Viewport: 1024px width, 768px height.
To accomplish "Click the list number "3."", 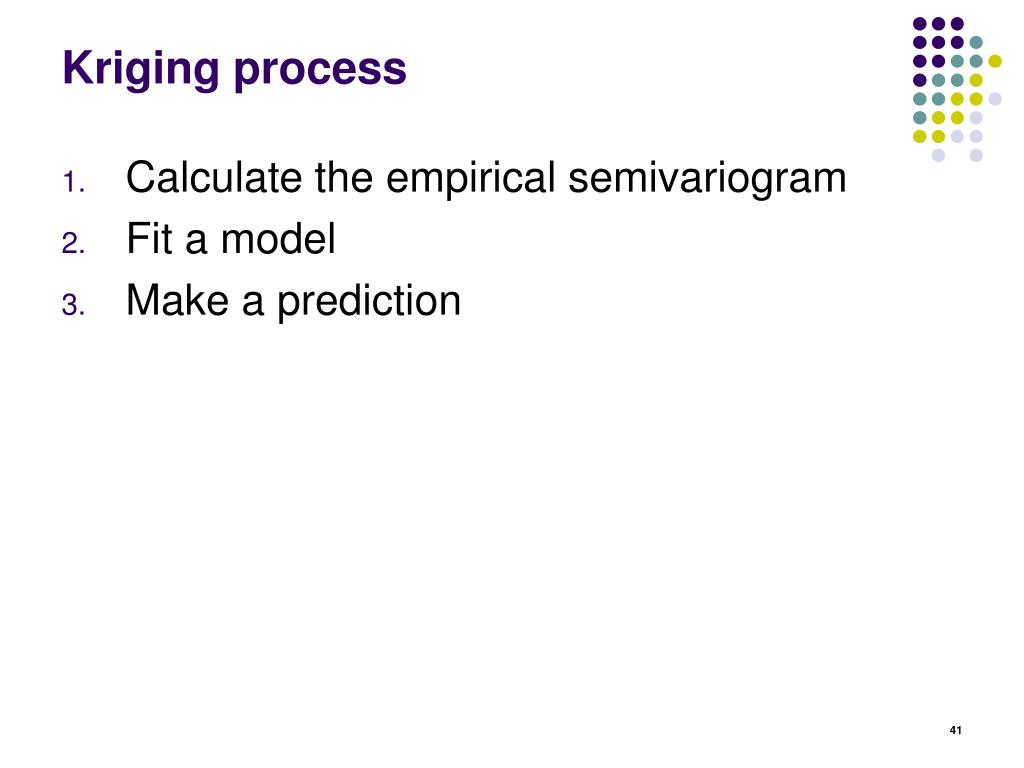I will coord(74,305).
